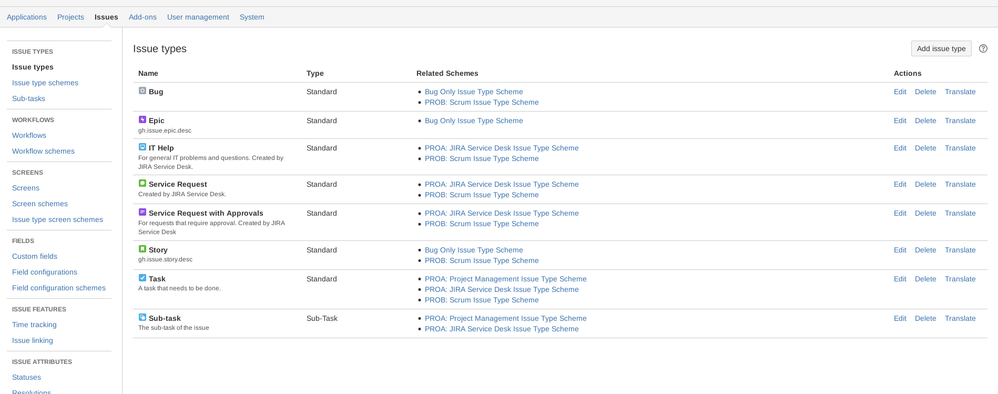This screenshot has height=394, width=998.
Task: Open PROA: Project Management scheme under Sub-task
Action: click(505, 318)
